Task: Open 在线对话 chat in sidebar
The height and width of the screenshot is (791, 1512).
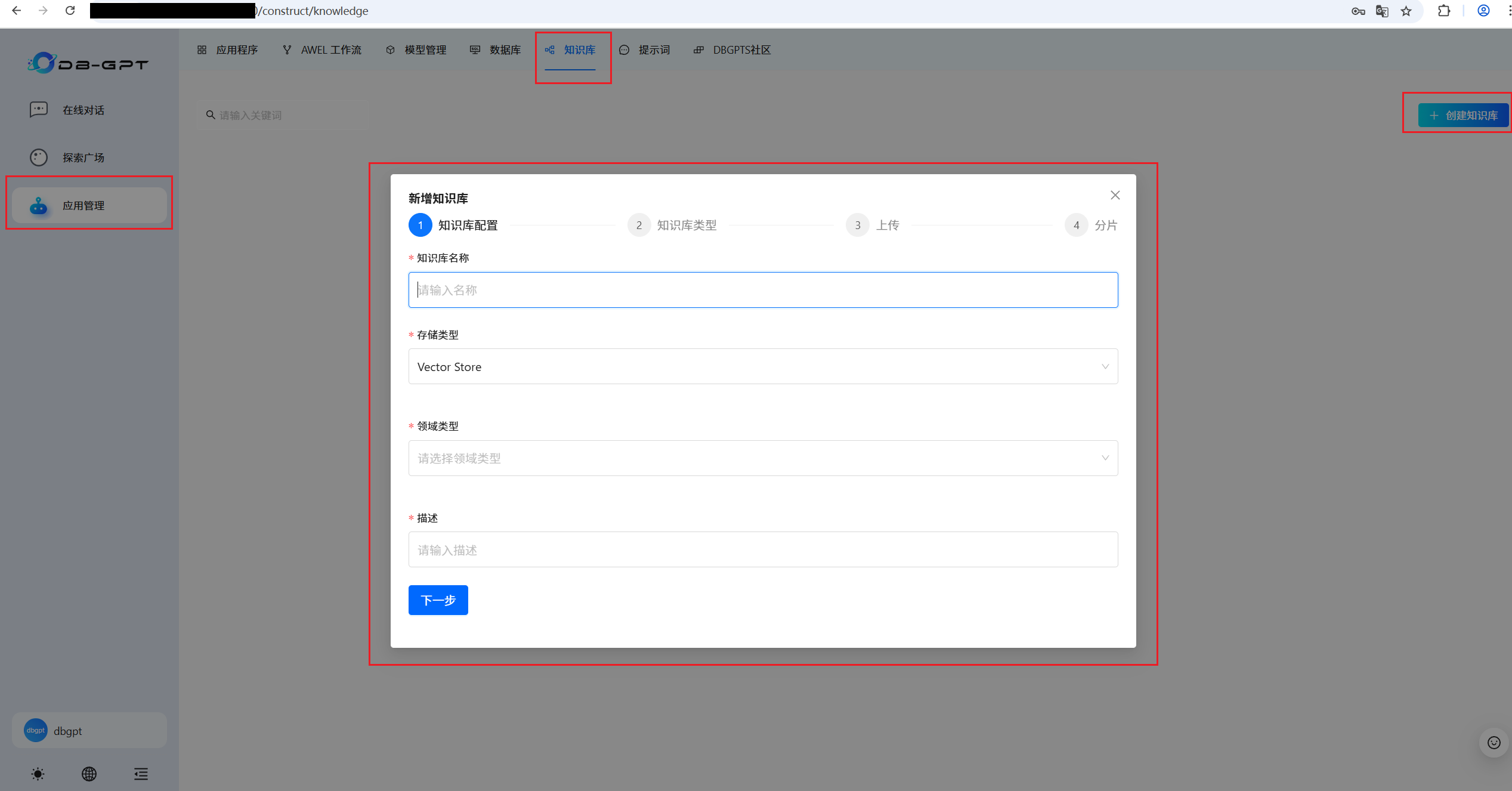Action: (x=84, y=110)
